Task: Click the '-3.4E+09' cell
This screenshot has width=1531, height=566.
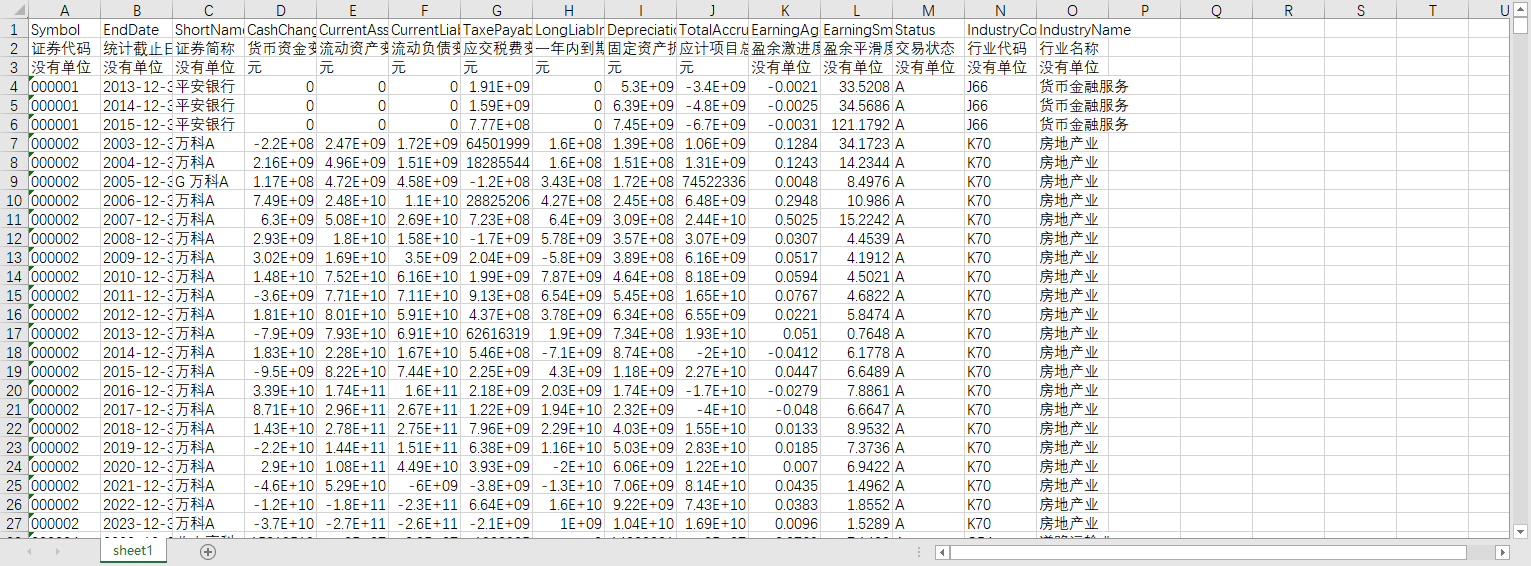Action: (712, 87)
